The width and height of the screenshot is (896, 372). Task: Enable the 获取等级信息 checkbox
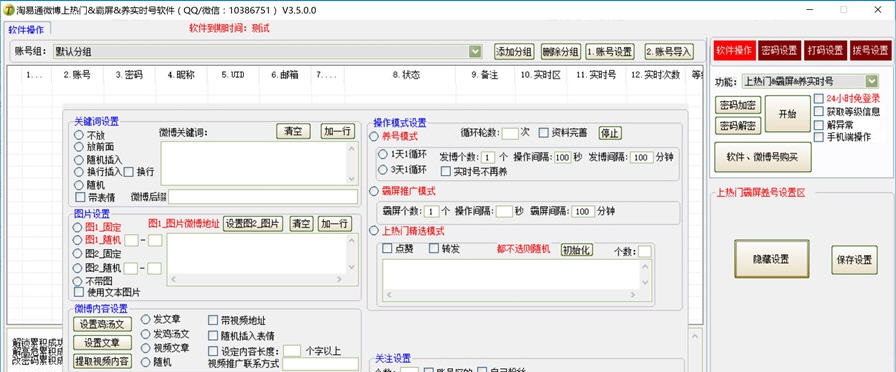pyautogui.click(x=819, y=111)
